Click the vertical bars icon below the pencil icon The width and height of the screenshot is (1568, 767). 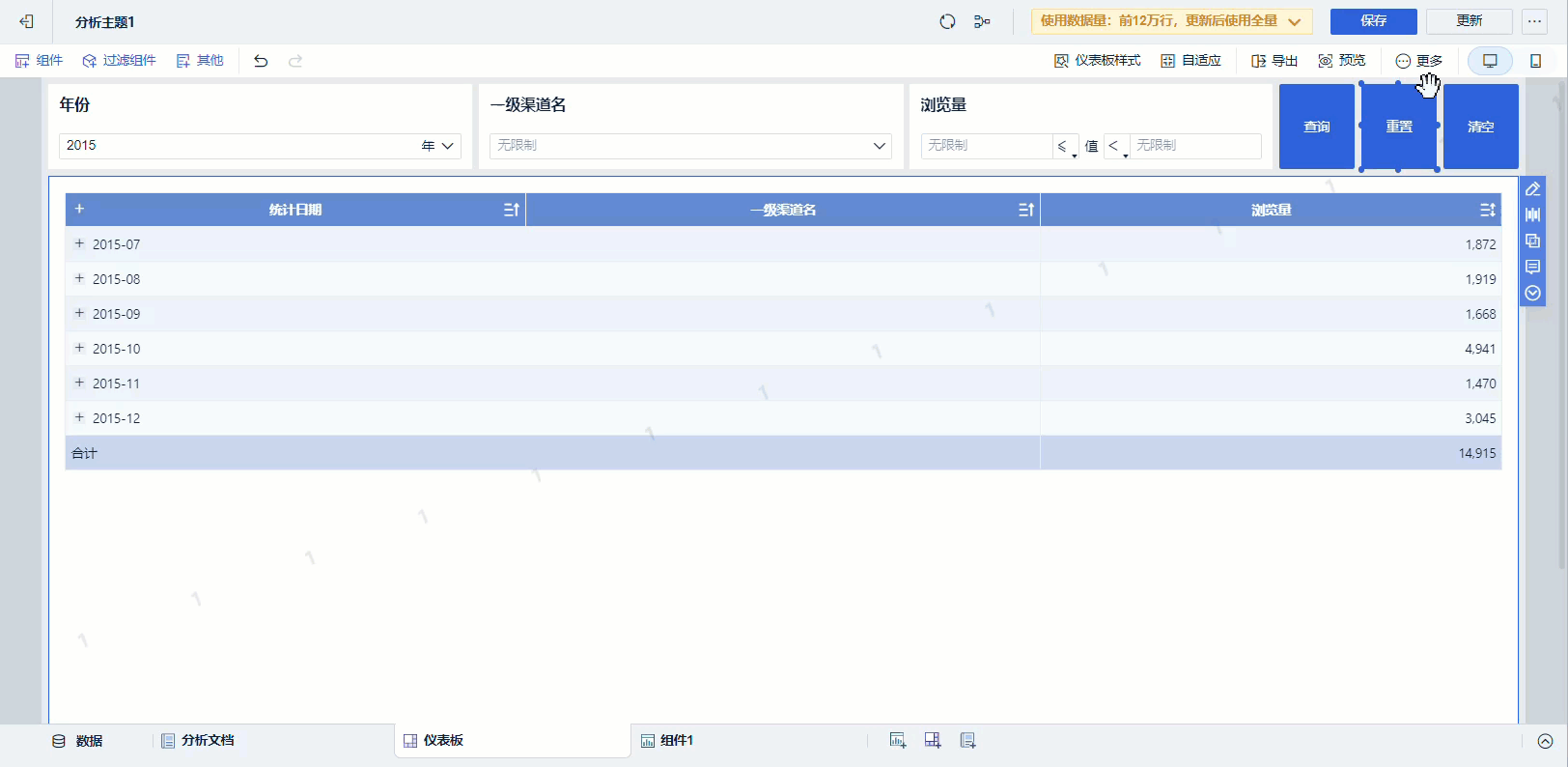(1532, 214)
